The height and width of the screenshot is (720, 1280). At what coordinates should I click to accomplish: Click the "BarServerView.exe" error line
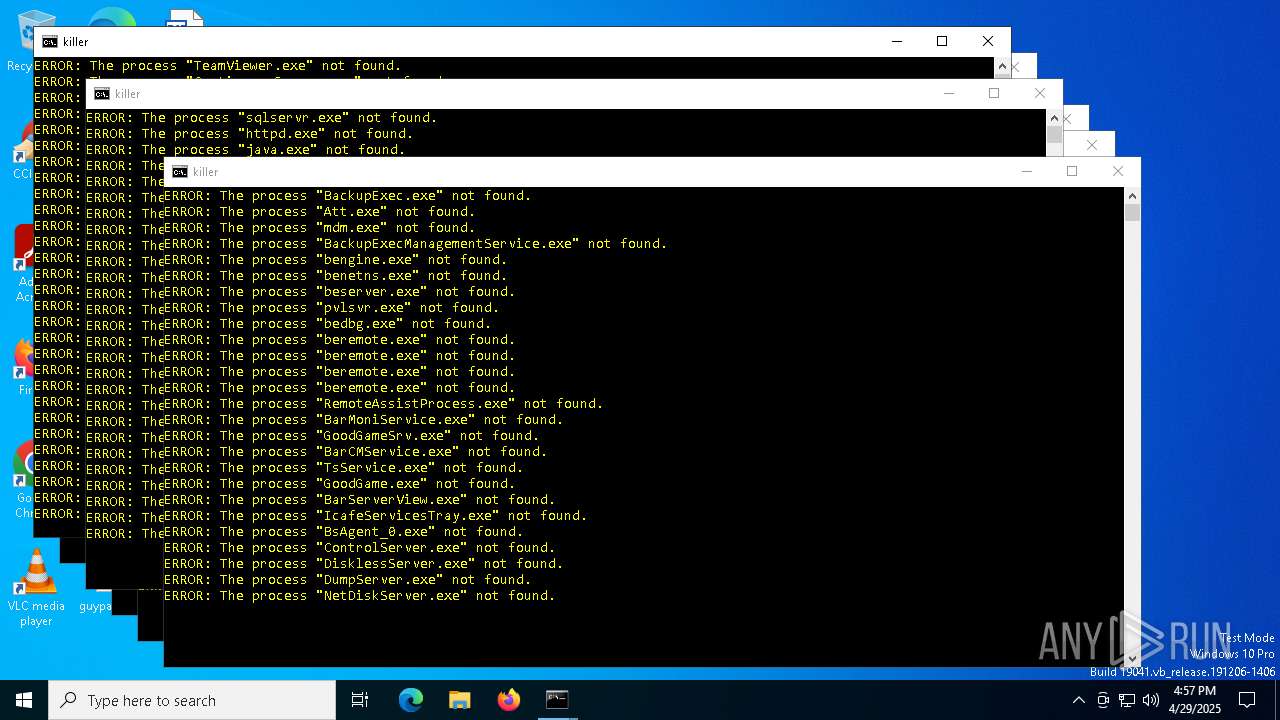359,500
